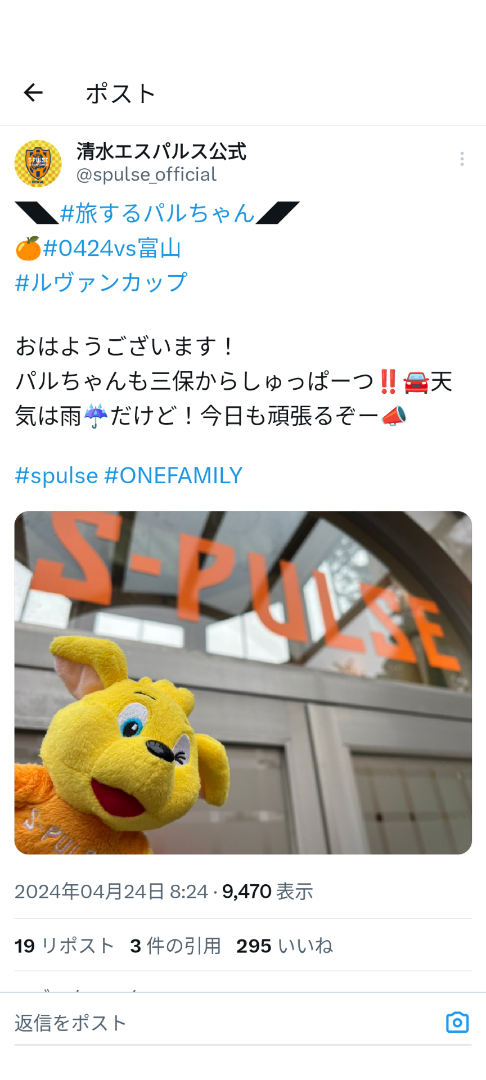Tap the 返信をポスト reply field
This screenshot has width=486, height=1080.
coord(227,1023)
